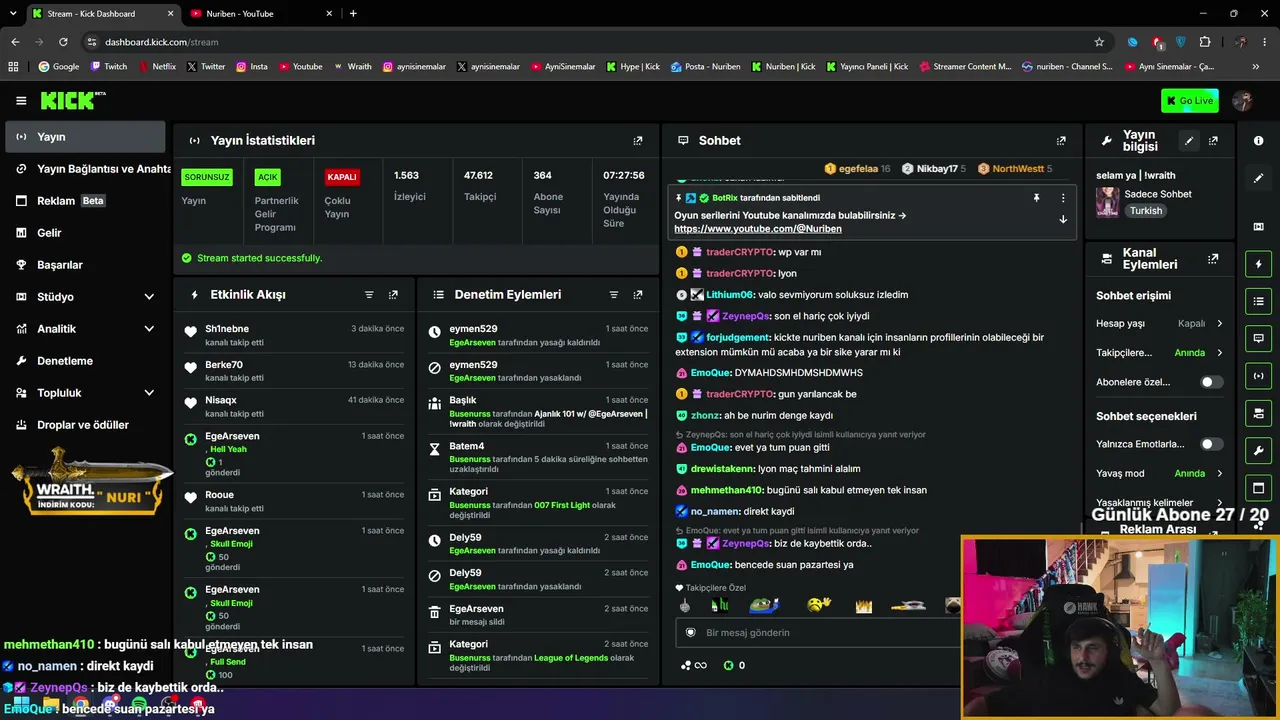Image resolution: width=1280 pixels, height=720 pixels.
Task: Click the green Go Live button
Action: point(1190,100)
